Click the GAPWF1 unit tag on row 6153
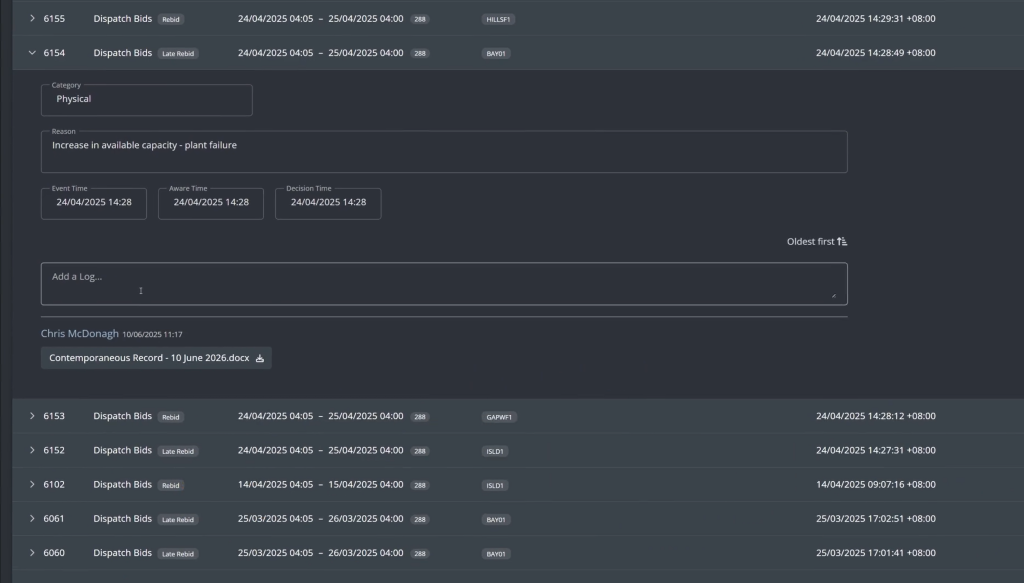1024x583 pixels. click(x=499, y=417)
